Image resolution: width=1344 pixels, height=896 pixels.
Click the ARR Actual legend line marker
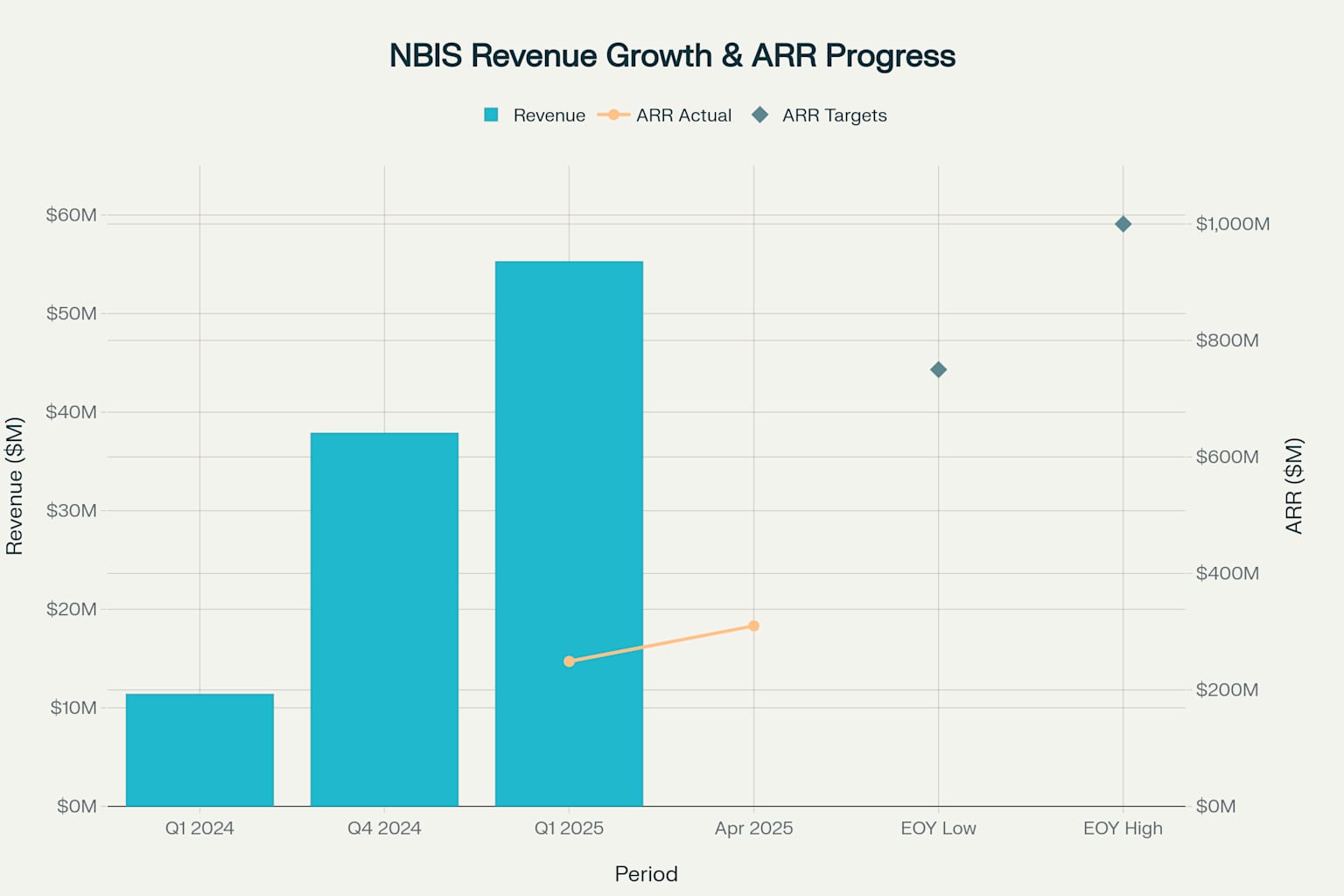click(613, 115)
